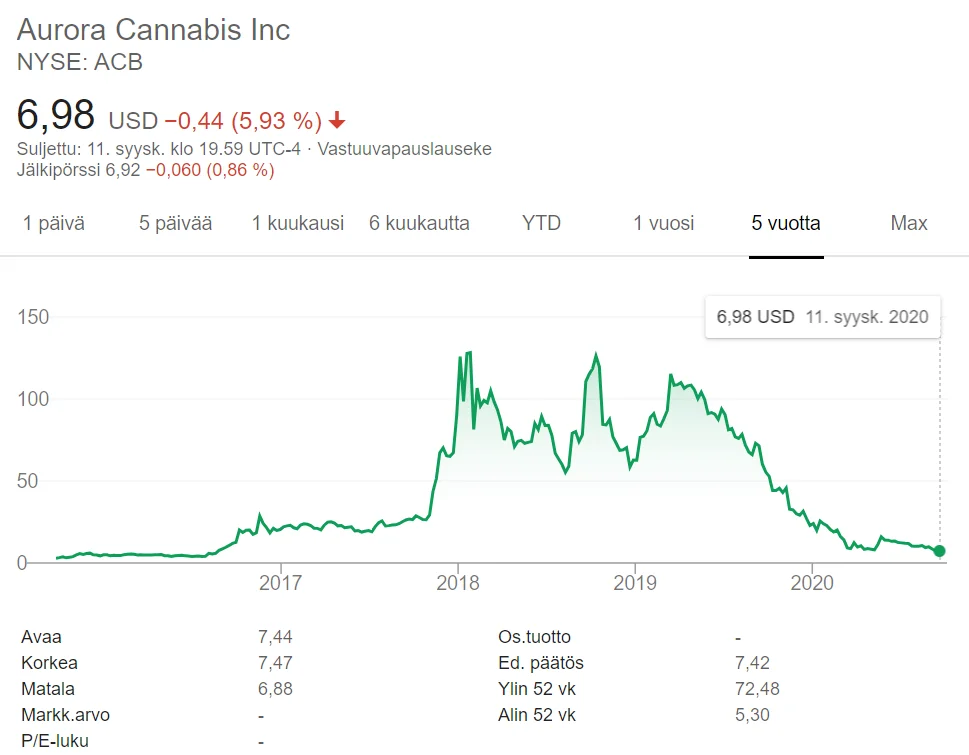The image size is (969, 755).
Task: Click the red down arrow price-change icon
Action: pyautogui.click(x=337, y=121)
